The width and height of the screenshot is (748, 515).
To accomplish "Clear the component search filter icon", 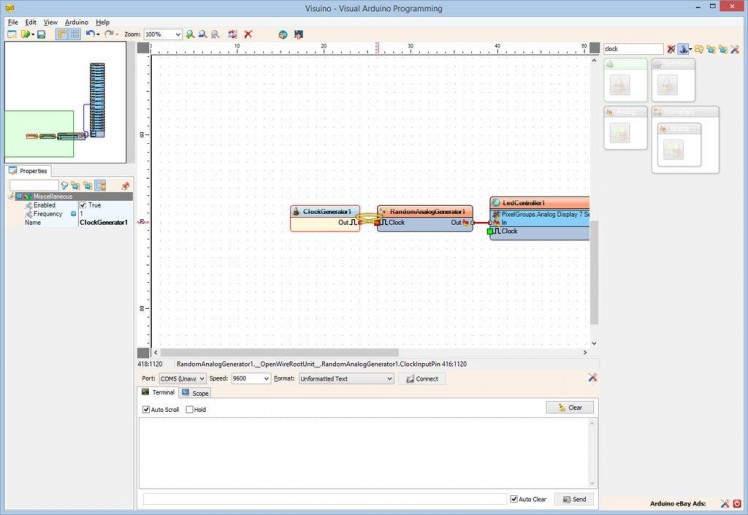I will click(x=671, y=49).
